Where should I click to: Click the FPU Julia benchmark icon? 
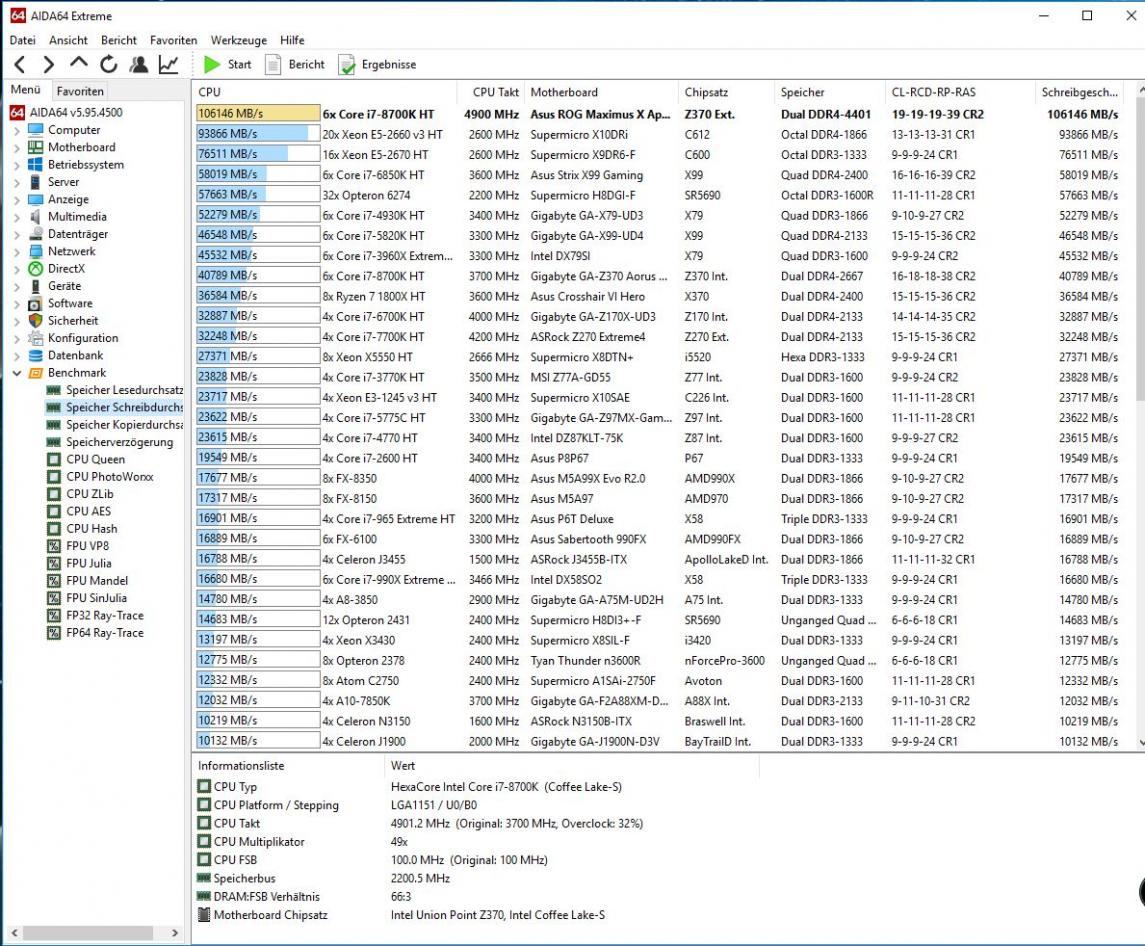[53, 564]
